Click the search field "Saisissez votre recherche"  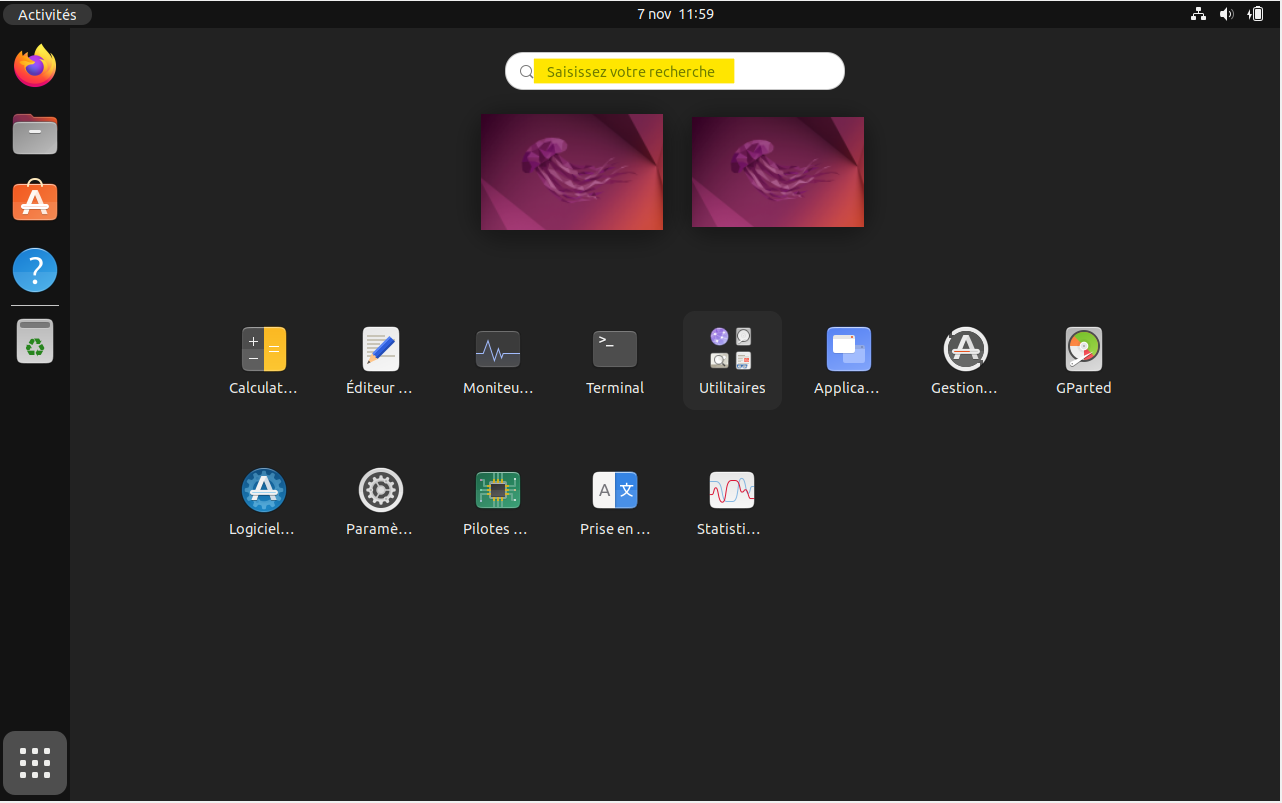click(x=675, y=72)
